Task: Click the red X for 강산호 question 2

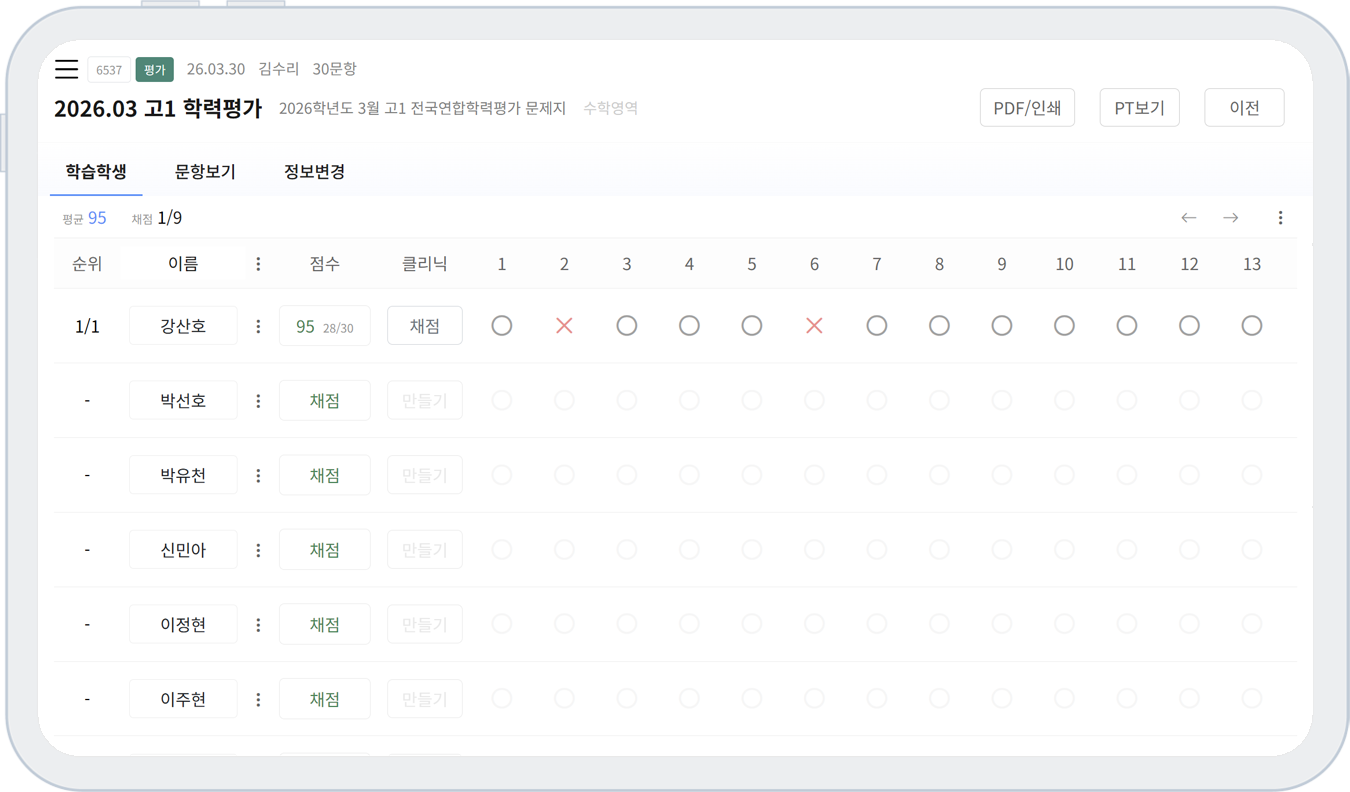Action: coord(564,326)
